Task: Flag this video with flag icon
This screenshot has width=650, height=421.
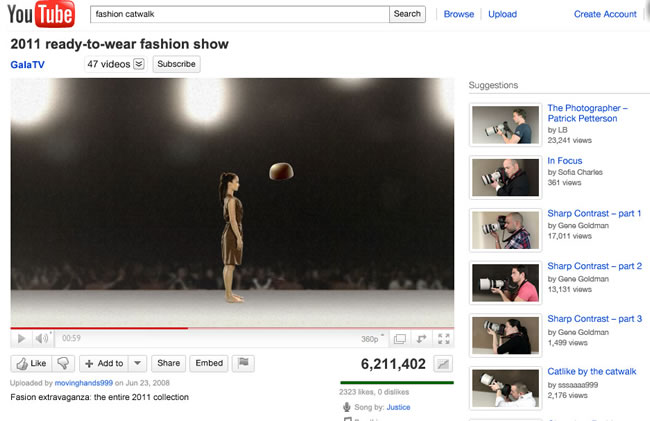Action: click(x=243, y=363)
